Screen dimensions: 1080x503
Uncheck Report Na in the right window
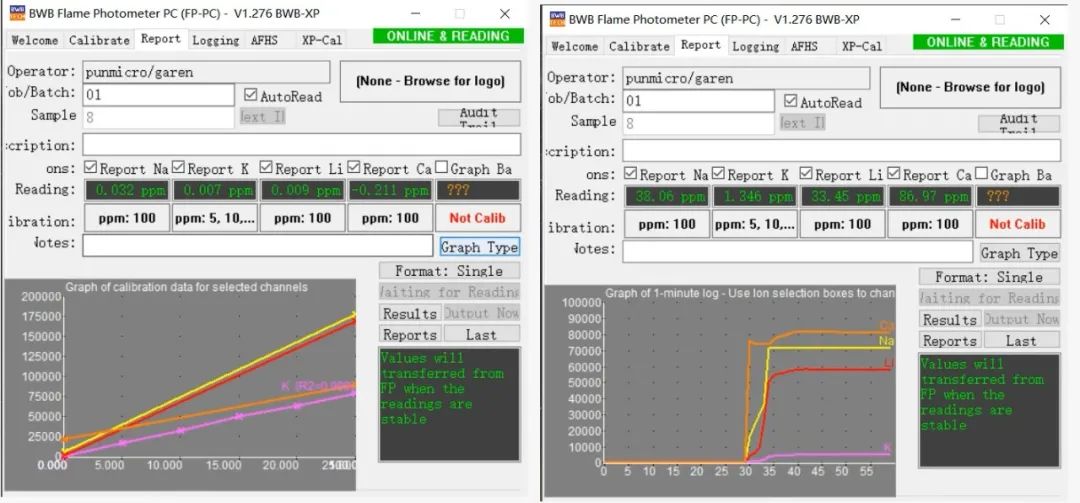(631, 175)
